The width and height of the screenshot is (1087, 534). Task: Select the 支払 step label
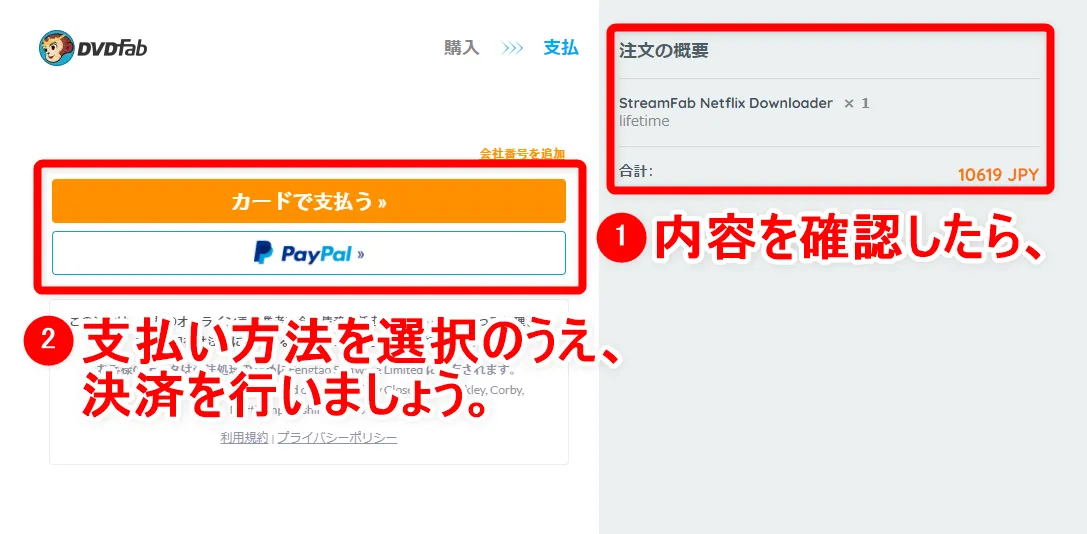point(561,48)
